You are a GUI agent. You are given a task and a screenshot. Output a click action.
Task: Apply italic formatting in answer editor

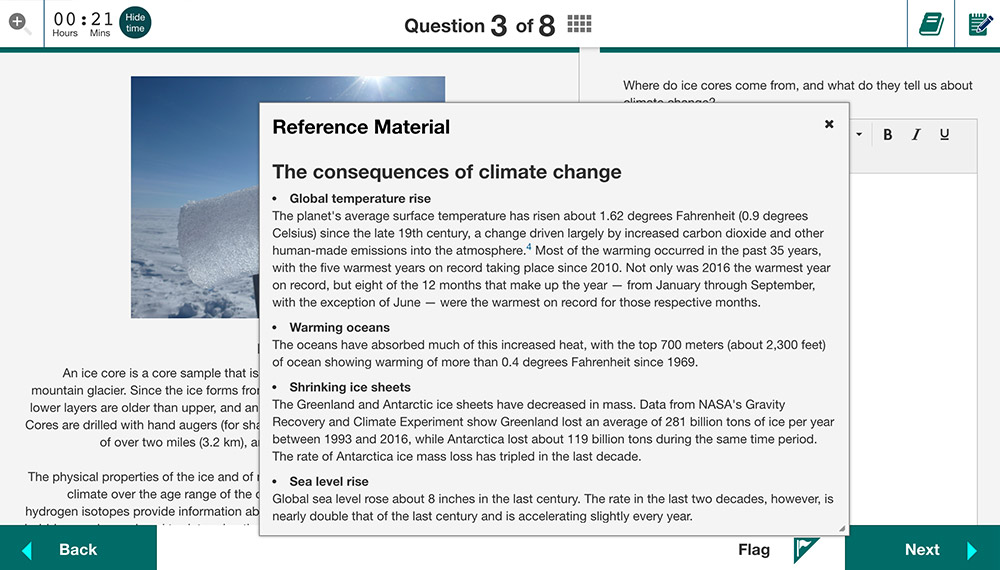[x=916, y=135]
